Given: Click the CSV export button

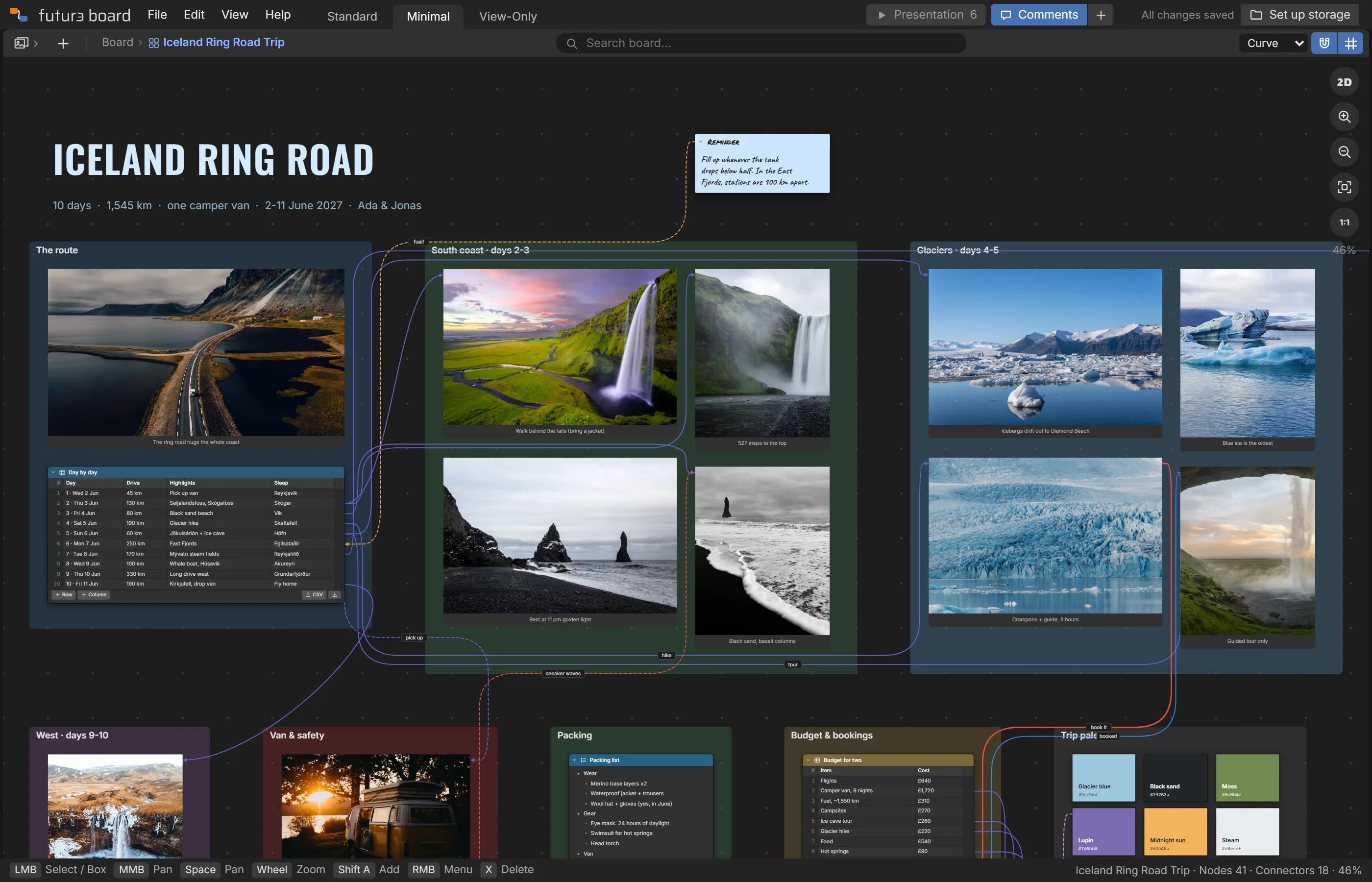Looking at the screenshot, I should click(x=314, y=594).
